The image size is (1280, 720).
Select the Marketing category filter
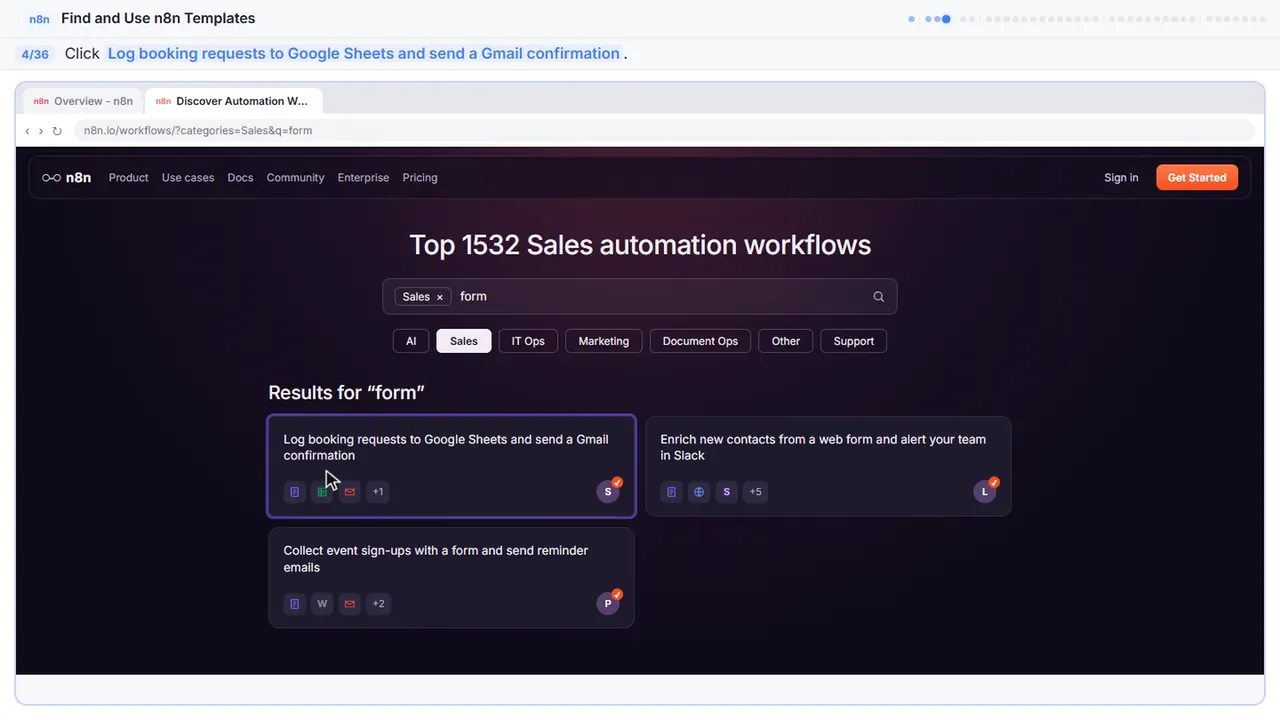[604, 341]
